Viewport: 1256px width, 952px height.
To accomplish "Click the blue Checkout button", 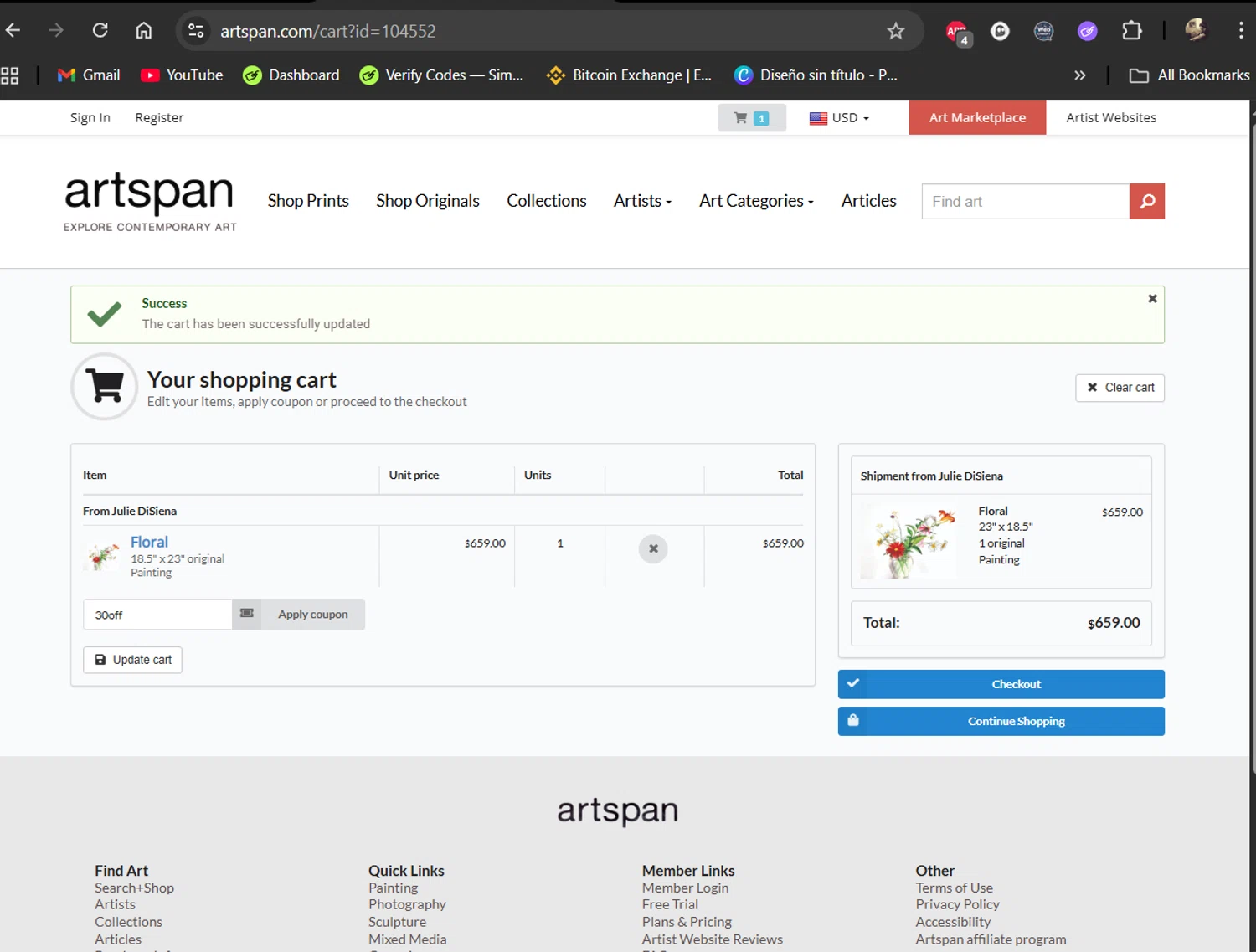I will click(x=1001, y=684).
